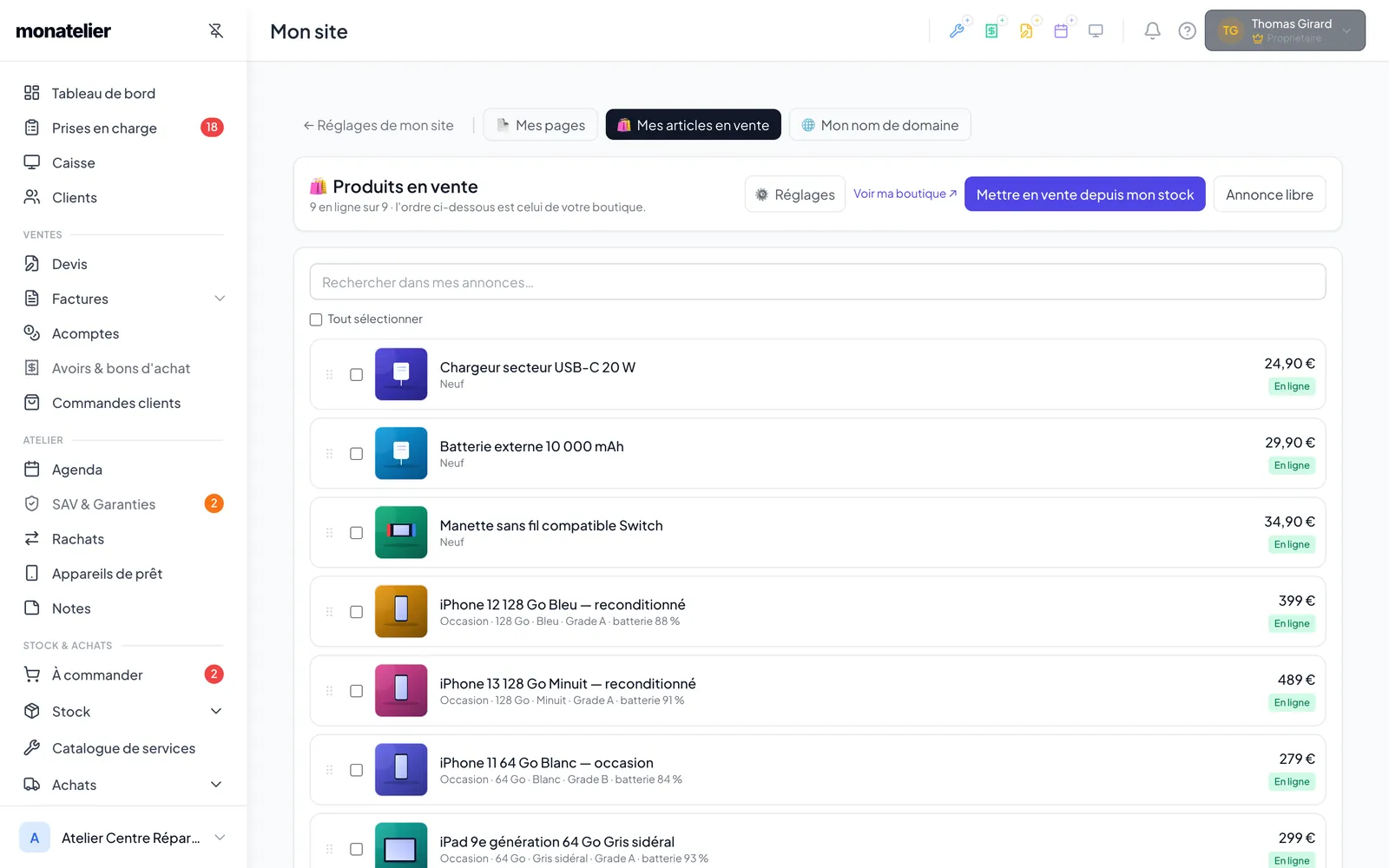Open the Thomas Girard account menu
The width and height of the screenshot is (1389, 868).
click(x=1285, y=30)
